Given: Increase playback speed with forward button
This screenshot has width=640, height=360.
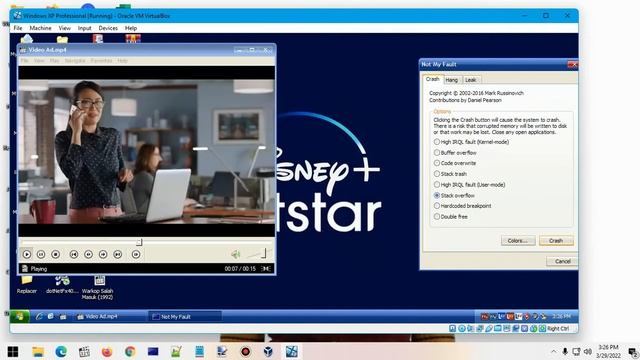Looking at the screenshot, I should coord(103,254).
